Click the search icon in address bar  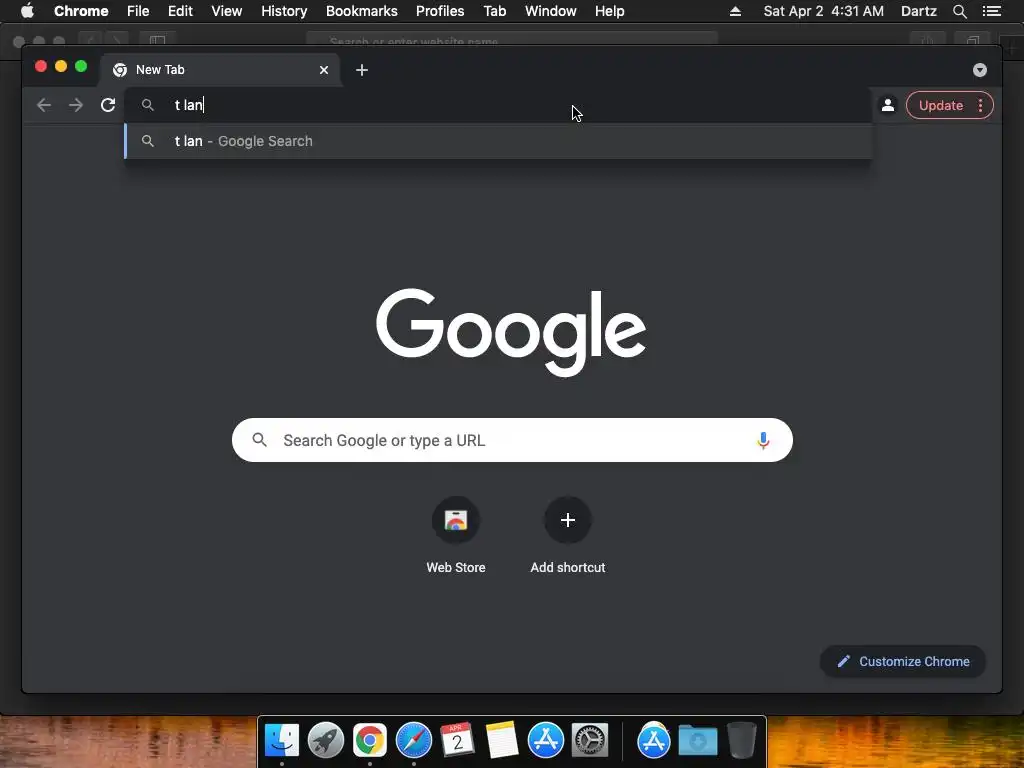148,105
